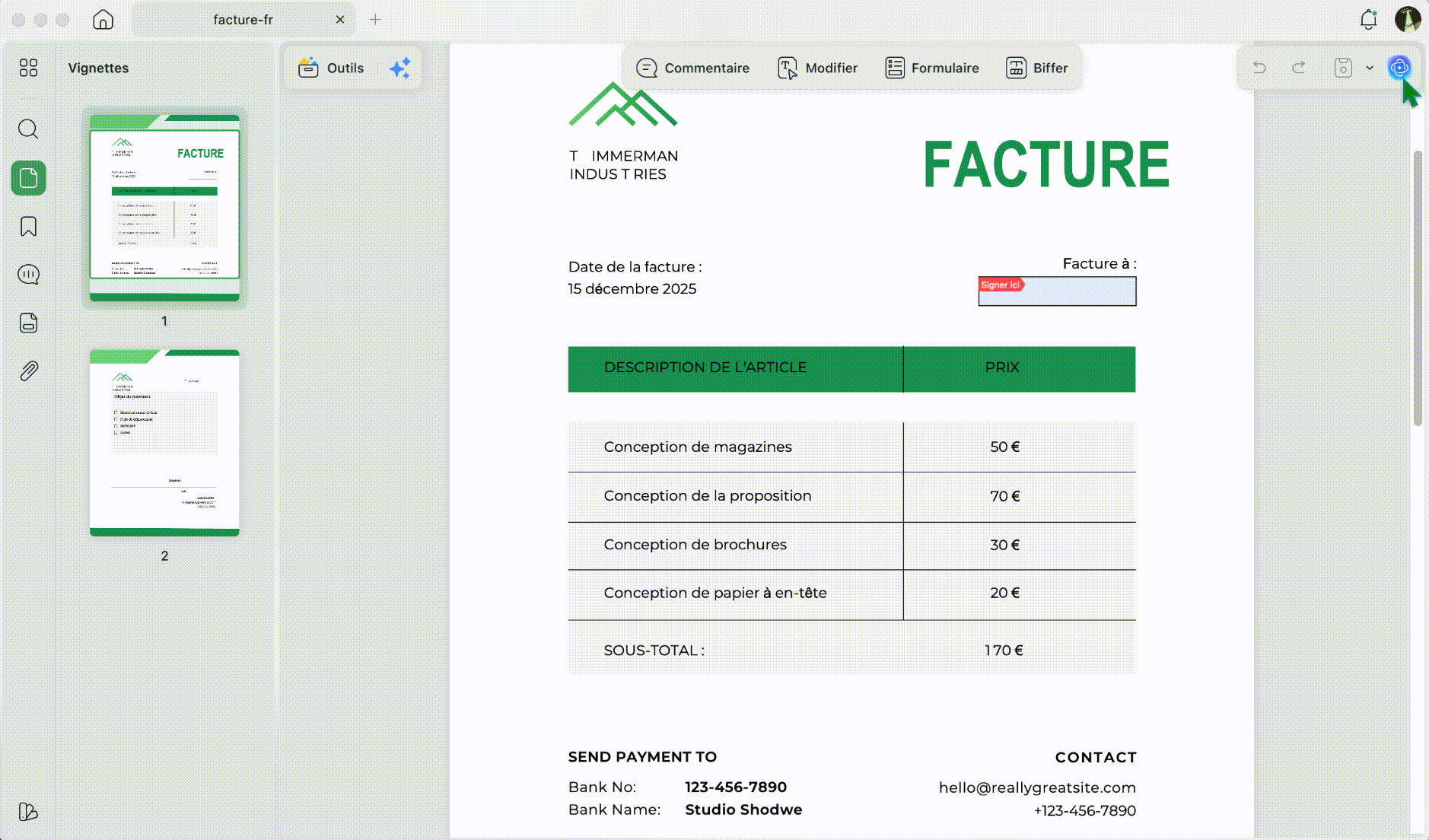1429x840 pixels.
Task: Save the document with the disk icon
Action: 1343,68
